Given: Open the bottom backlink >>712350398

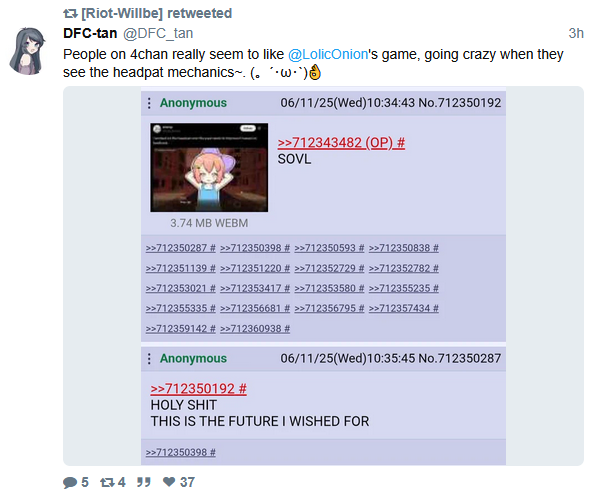Looking at the screenshot, I should click(x=181, y=453).
